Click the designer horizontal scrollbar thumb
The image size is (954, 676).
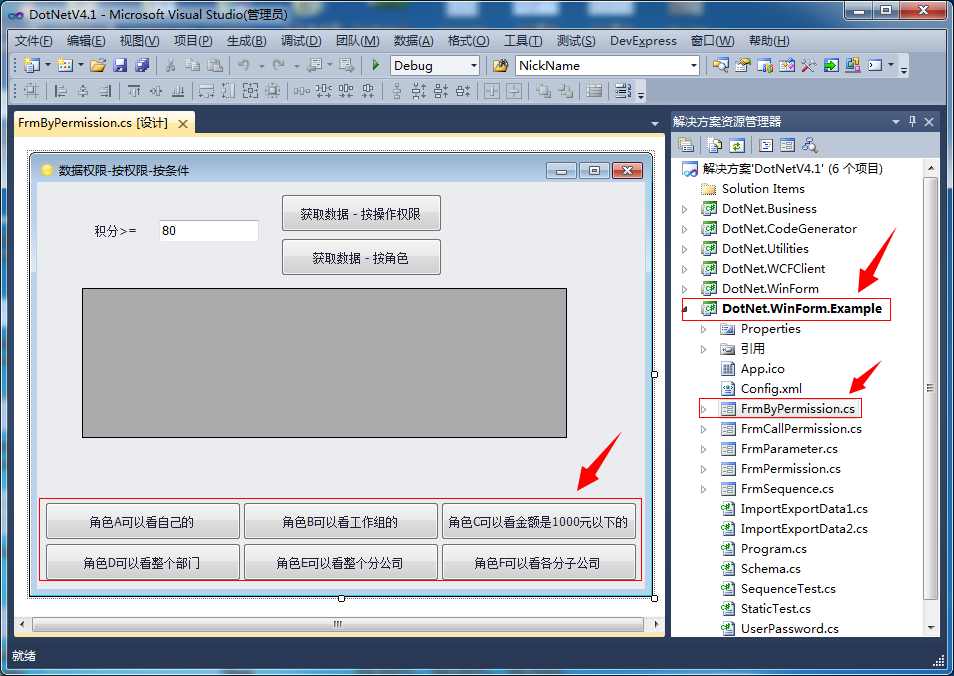pyautogui.click(x=338, y=624)
